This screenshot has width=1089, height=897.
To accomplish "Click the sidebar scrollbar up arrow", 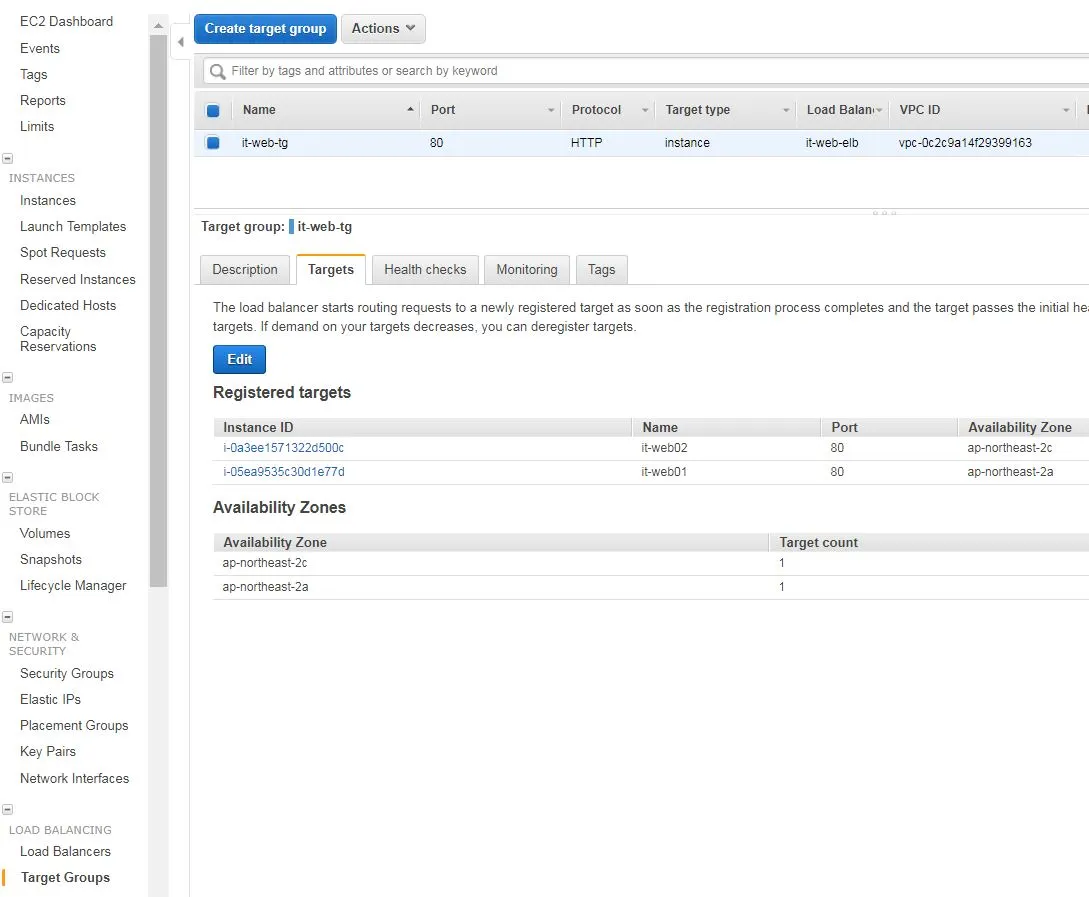I will 158,26.
